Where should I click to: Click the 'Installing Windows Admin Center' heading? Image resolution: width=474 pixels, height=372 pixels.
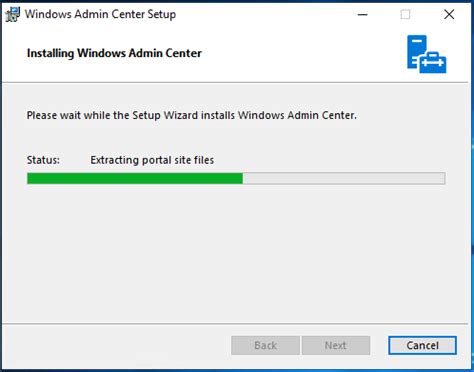[x=114, y=53]
